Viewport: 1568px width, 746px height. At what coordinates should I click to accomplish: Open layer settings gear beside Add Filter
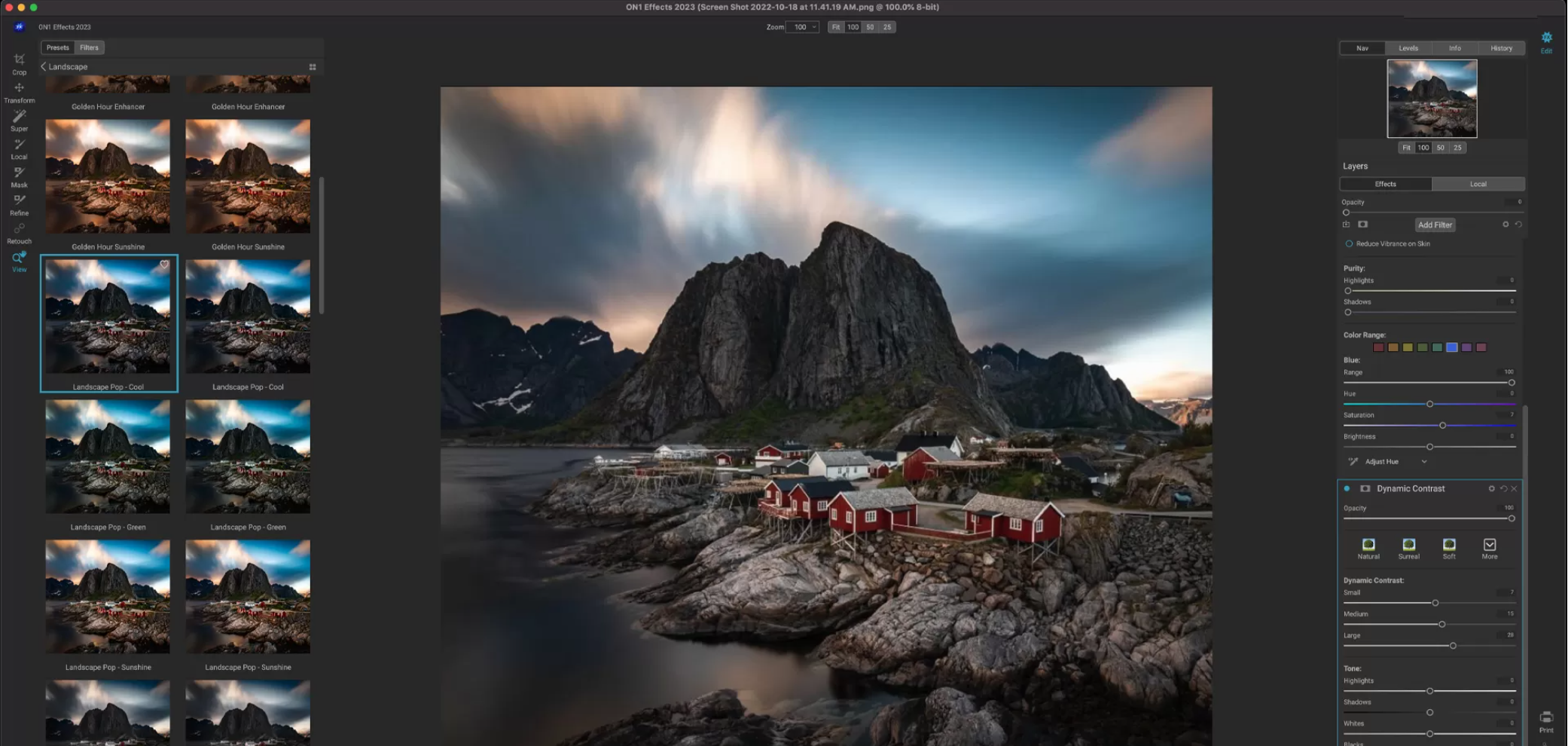tap(1505, 225)
